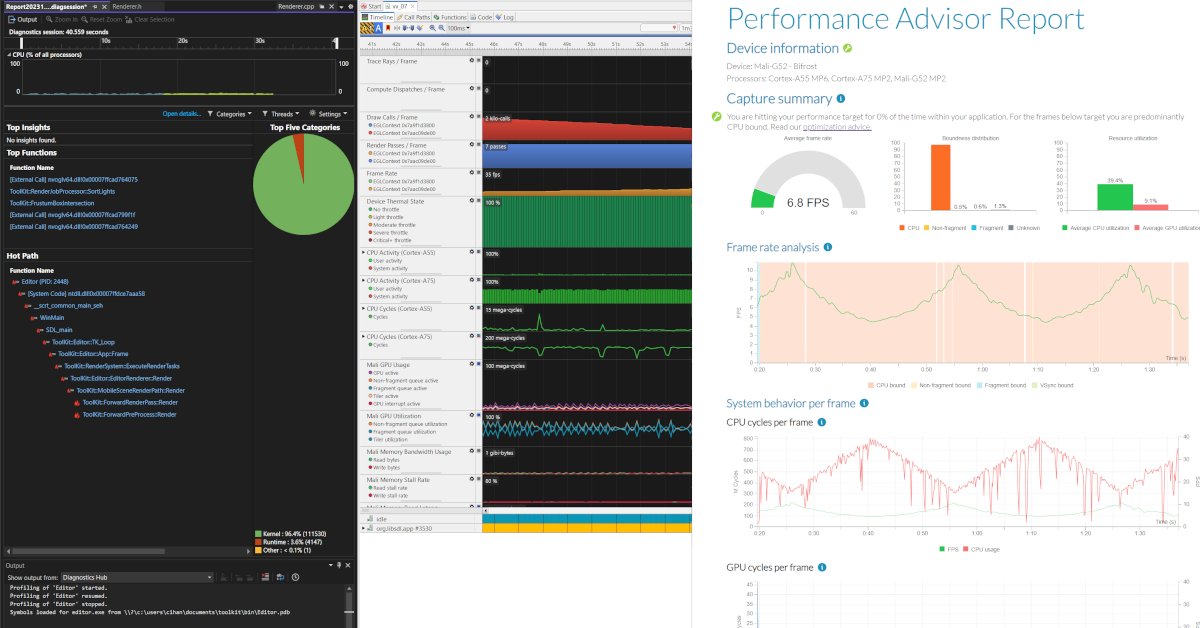The height and width of the screenshot is (628, 1200).
Task: Open the Settings dropdown in diagnostics report
Action: point(329,114)
